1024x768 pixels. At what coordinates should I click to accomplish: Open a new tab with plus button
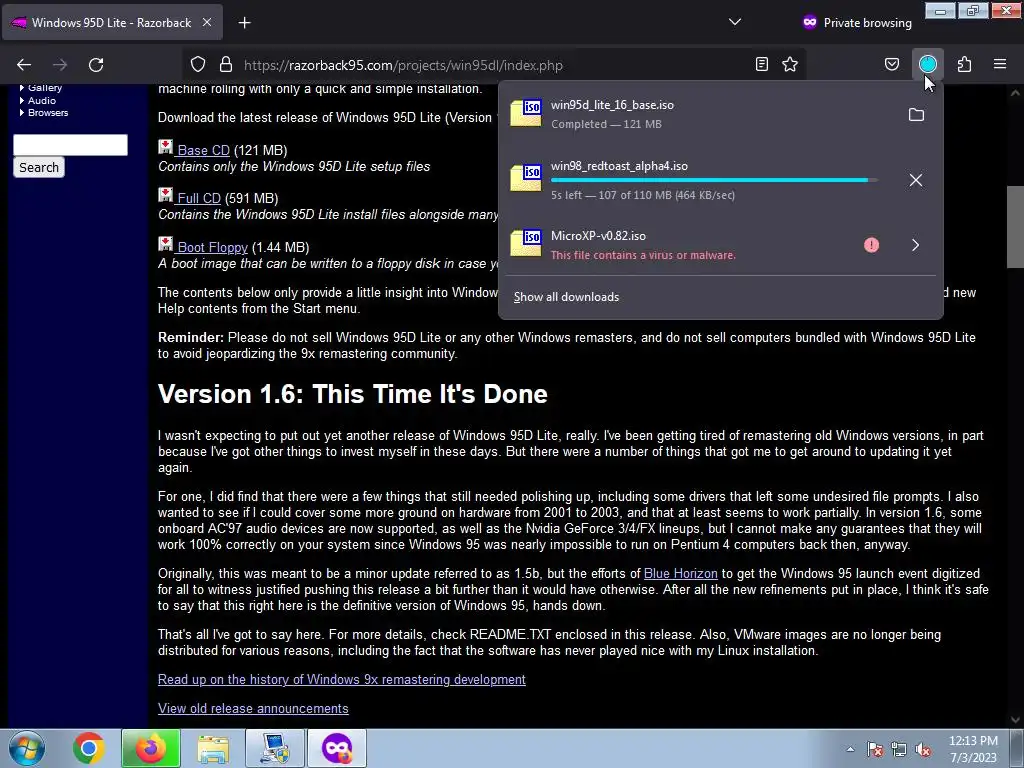click(x=244, y=23)
